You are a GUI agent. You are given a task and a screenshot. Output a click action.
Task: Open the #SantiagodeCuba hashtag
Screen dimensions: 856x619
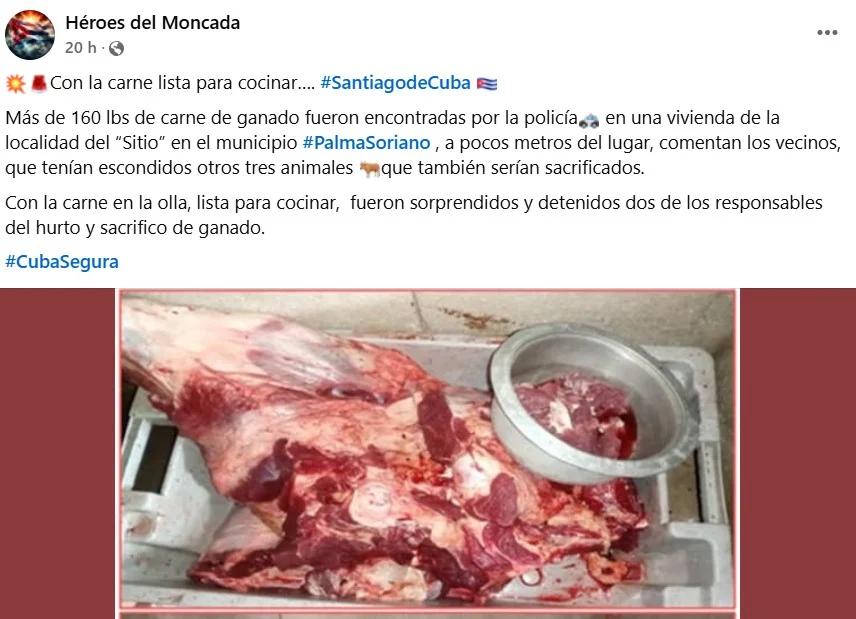395,83
